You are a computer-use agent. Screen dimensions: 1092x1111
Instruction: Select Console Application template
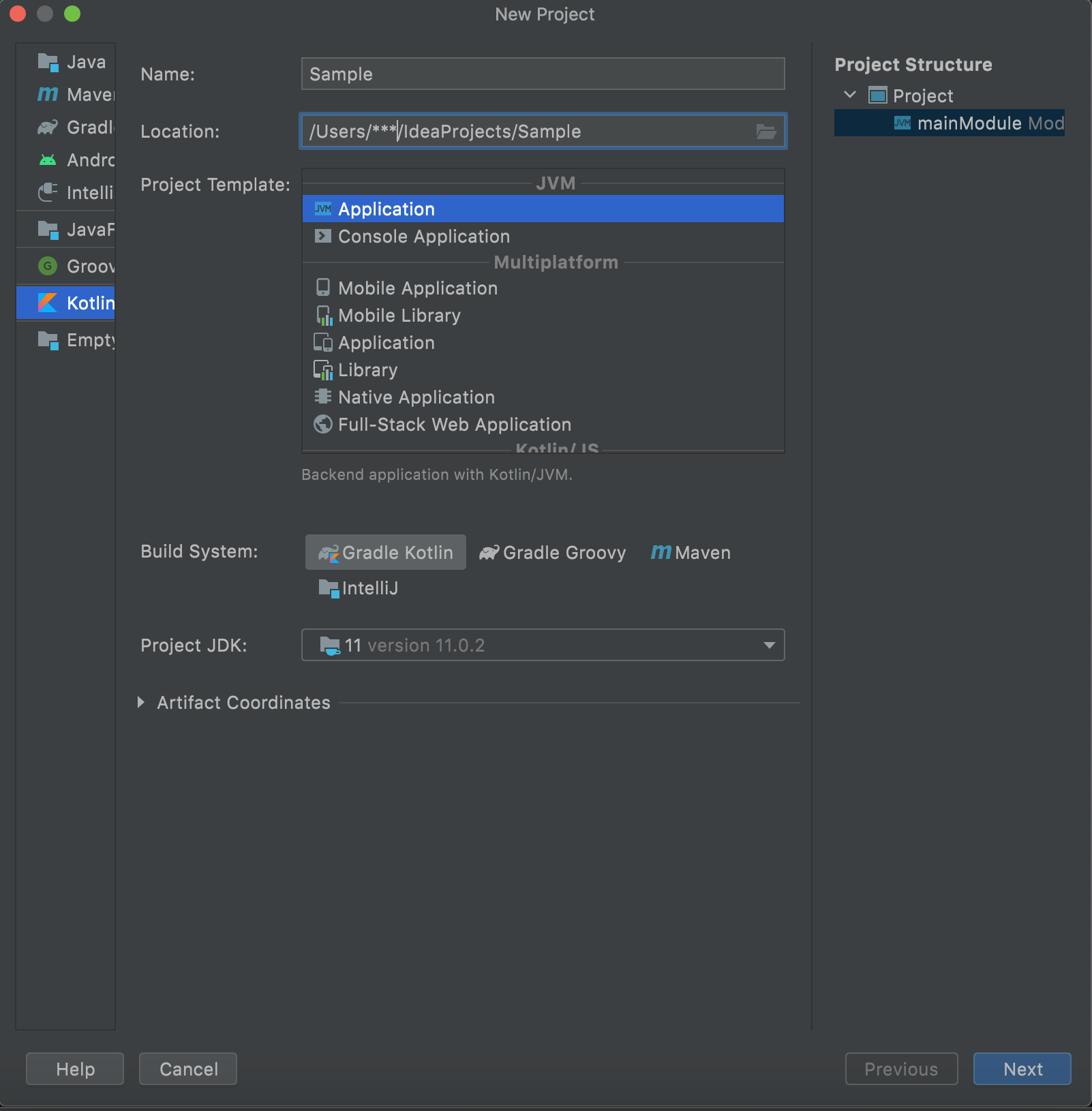point(543,236)
